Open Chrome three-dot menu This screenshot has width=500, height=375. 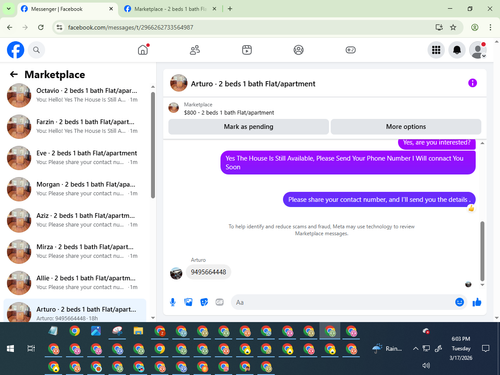coord(490,27)
